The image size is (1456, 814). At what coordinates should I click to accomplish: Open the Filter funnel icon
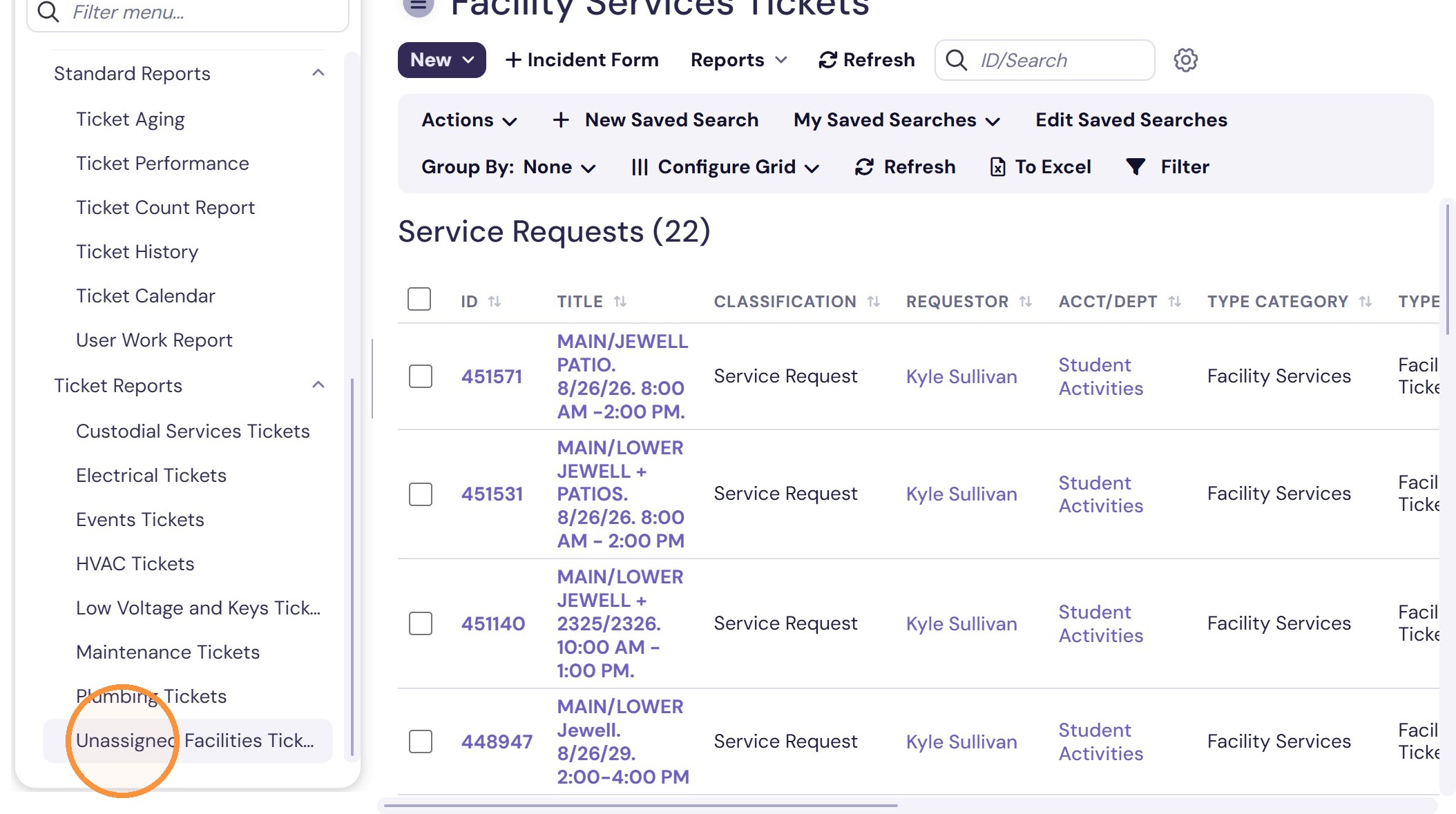pyautogui.click(x=1136, y=167)
